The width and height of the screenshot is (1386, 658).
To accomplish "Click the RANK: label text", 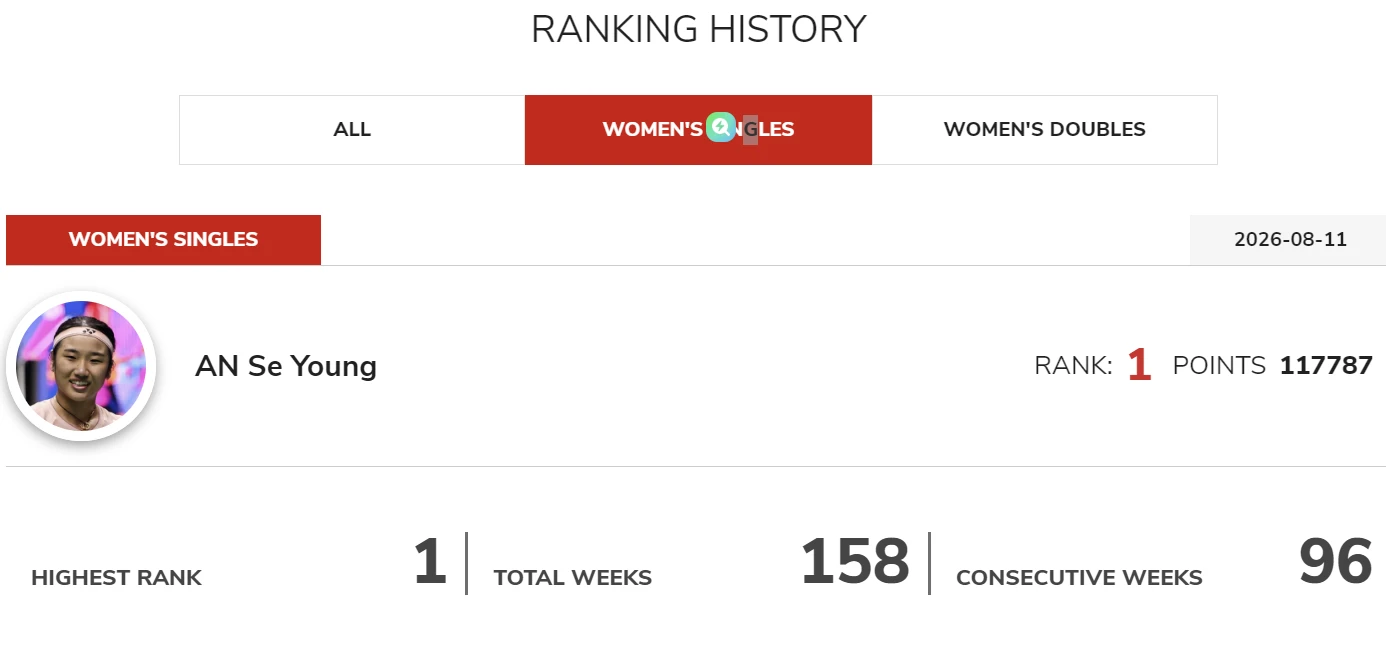I will pyautogui.click(x=1073, y=366).
